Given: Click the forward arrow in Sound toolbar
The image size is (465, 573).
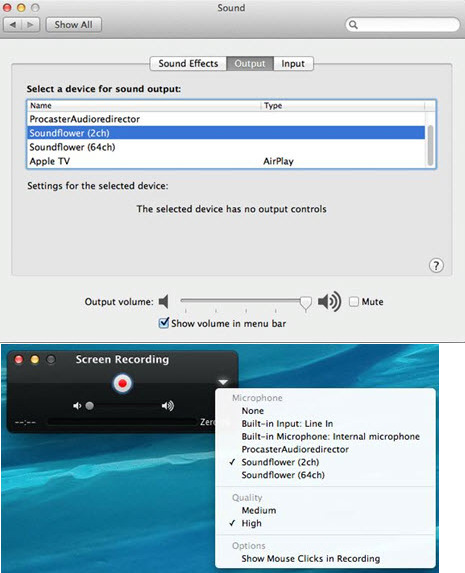Looking at the screenshot, I should point(30,25).
